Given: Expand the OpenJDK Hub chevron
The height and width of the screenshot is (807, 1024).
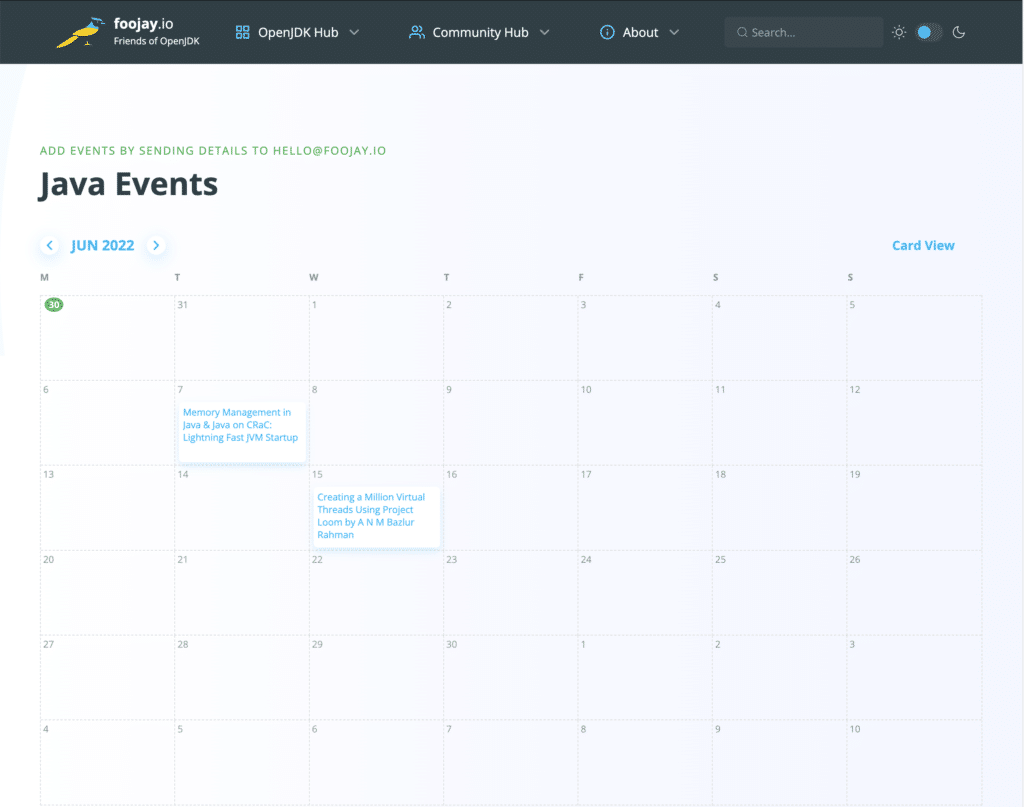Looking at the screenshot, I should [354, 32].
